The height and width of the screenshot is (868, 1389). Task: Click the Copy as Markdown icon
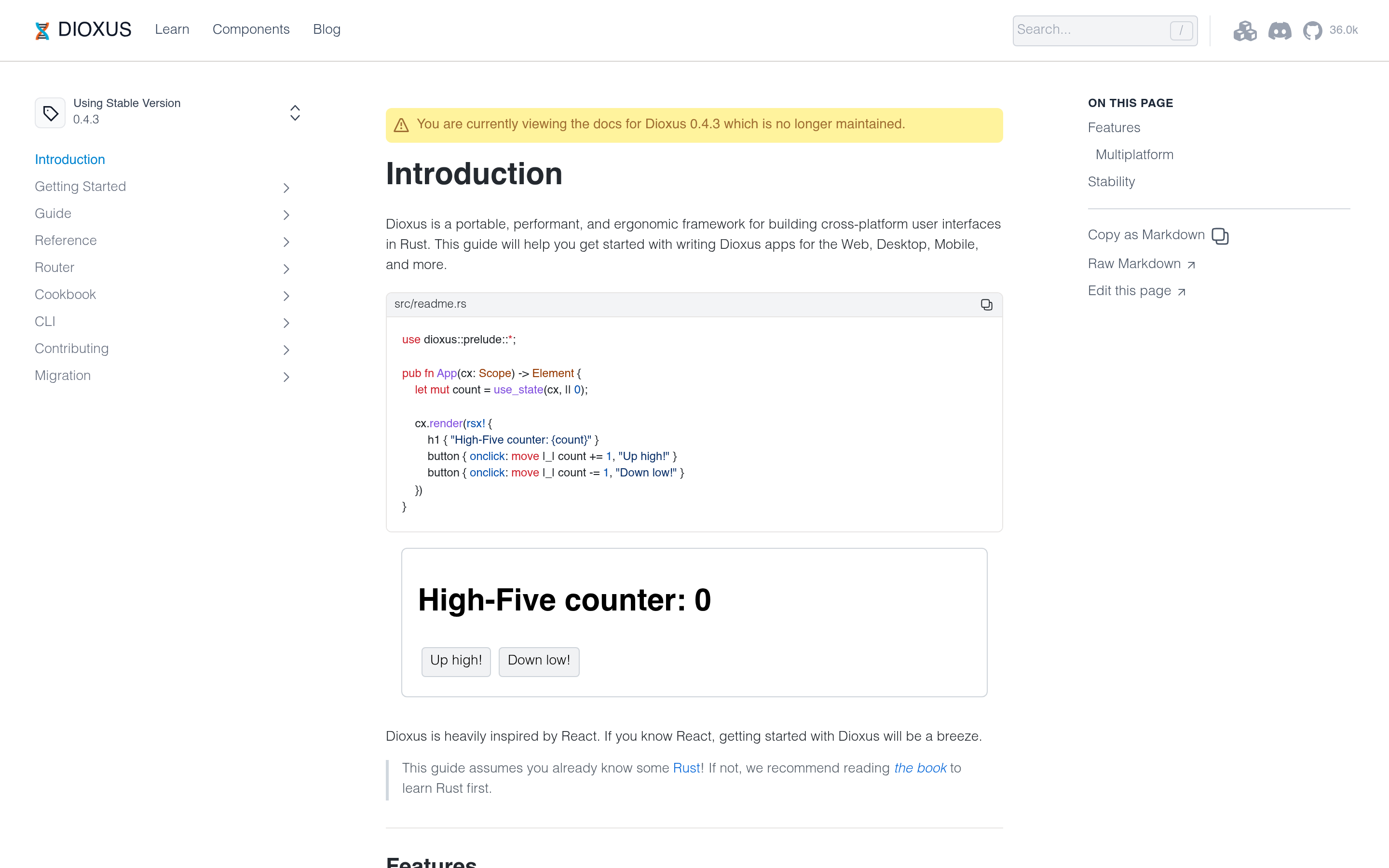tap(1220, 236)
